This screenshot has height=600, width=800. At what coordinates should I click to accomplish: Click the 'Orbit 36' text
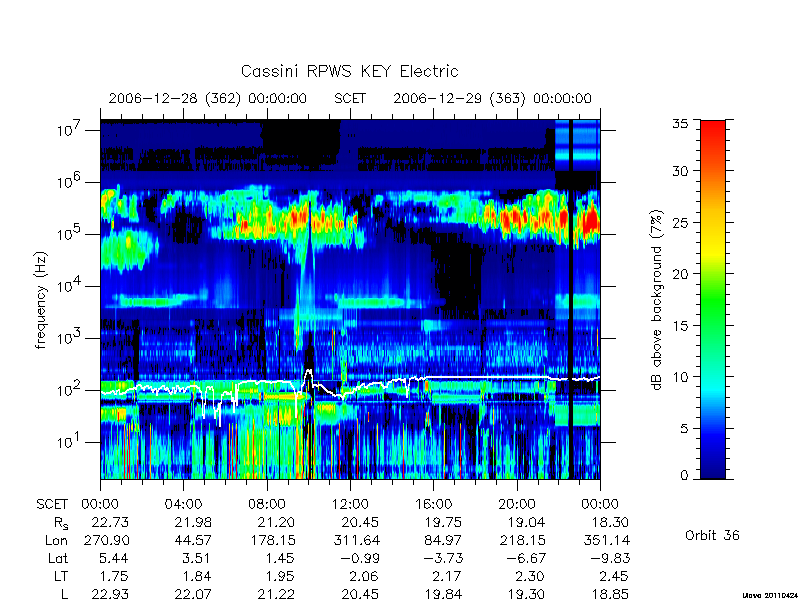(x=712, y=535)
